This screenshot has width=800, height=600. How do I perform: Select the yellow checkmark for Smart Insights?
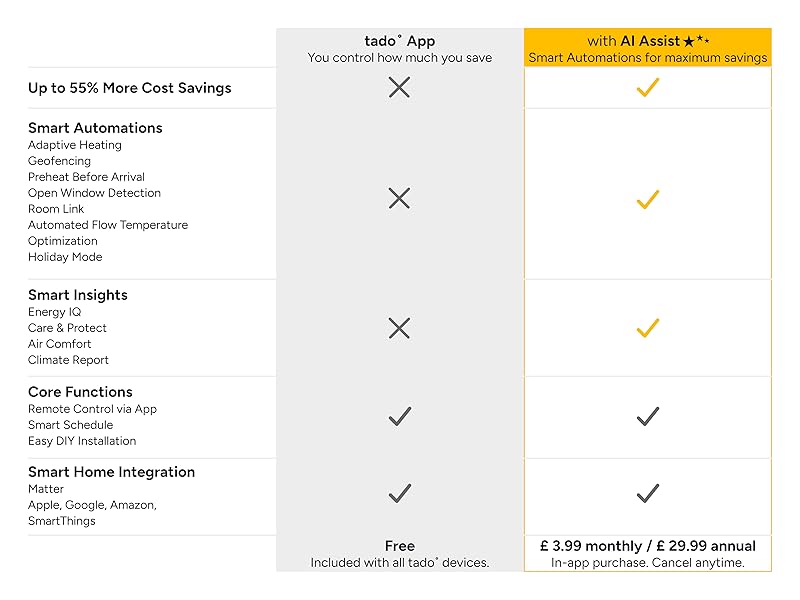[648, 328]
